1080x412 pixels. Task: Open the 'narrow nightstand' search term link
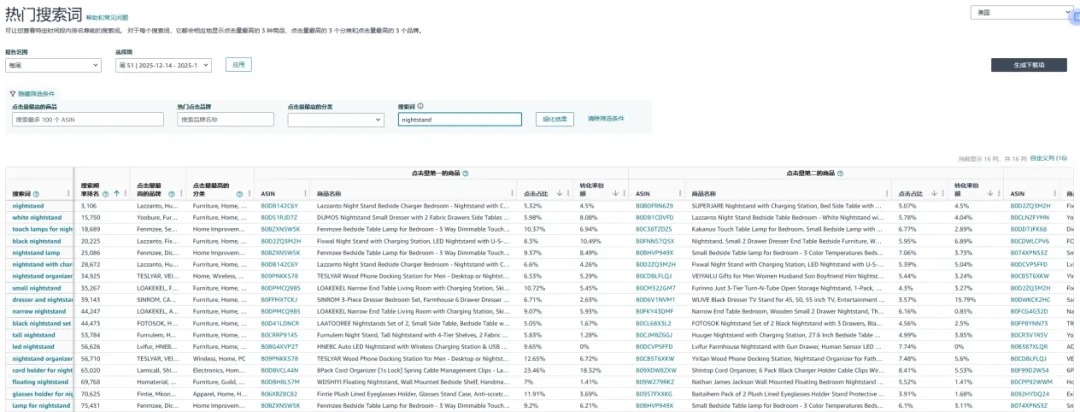39,311
